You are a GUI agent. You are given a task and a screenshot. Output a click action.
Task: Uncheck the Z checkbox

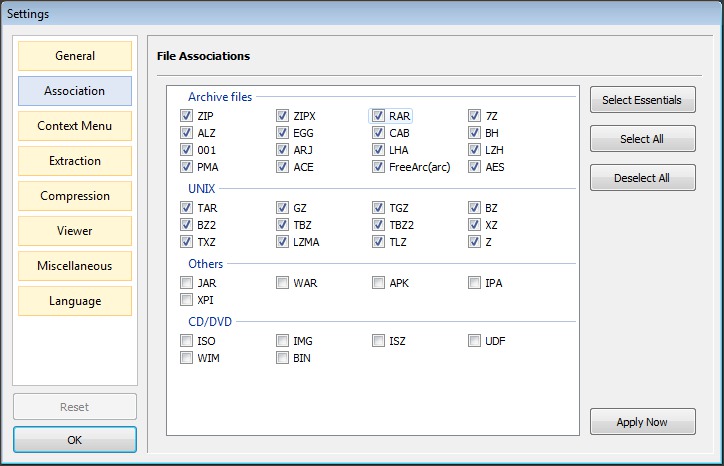tap(474, 242)
